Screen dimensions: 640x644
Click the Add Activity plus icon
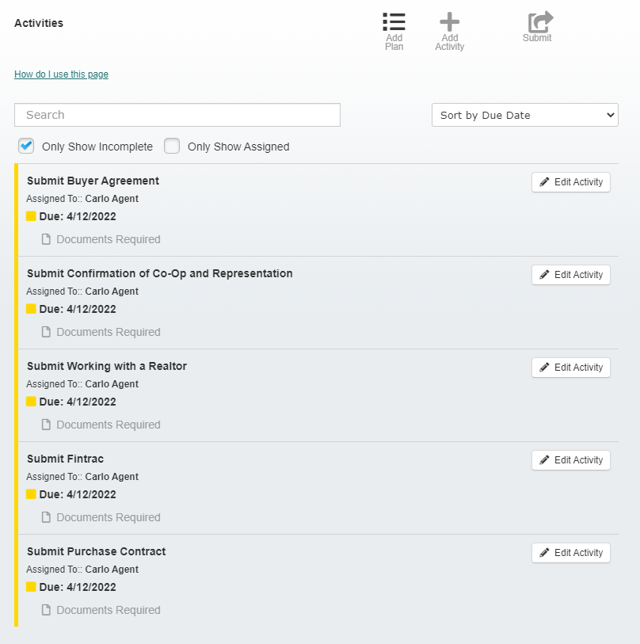(450, 23)
